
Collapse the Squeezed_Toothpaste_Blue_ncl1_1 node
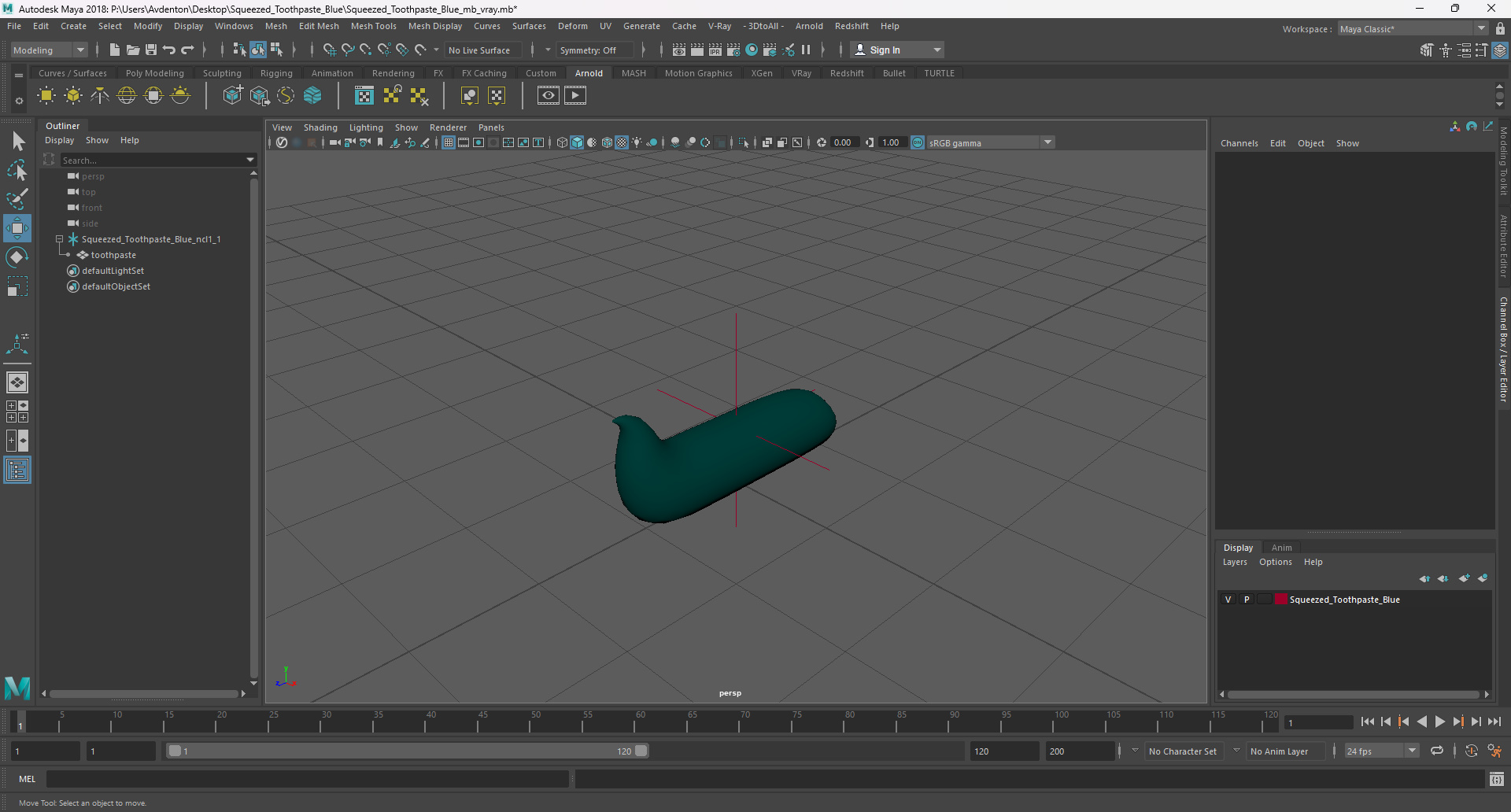59,239
